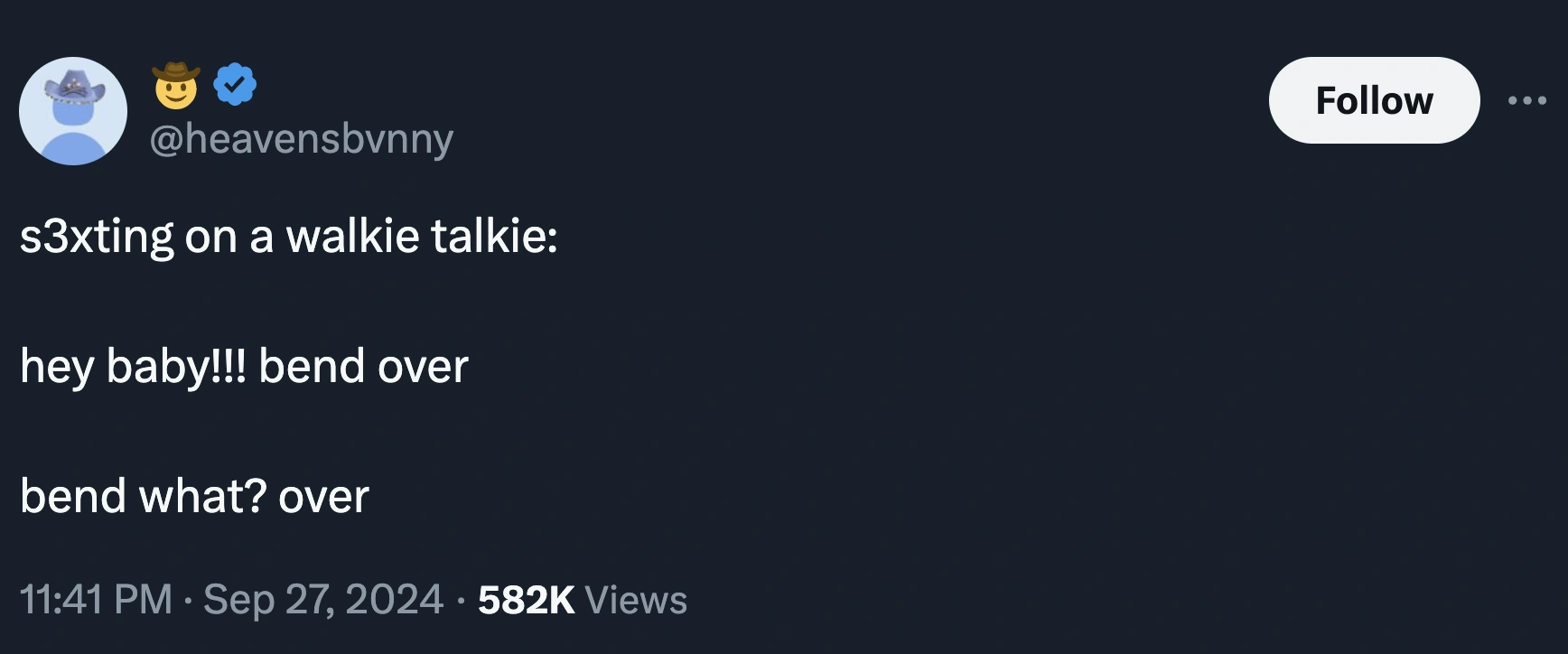Click the Views label
The image size is (1568, 654).
[636, 599]
